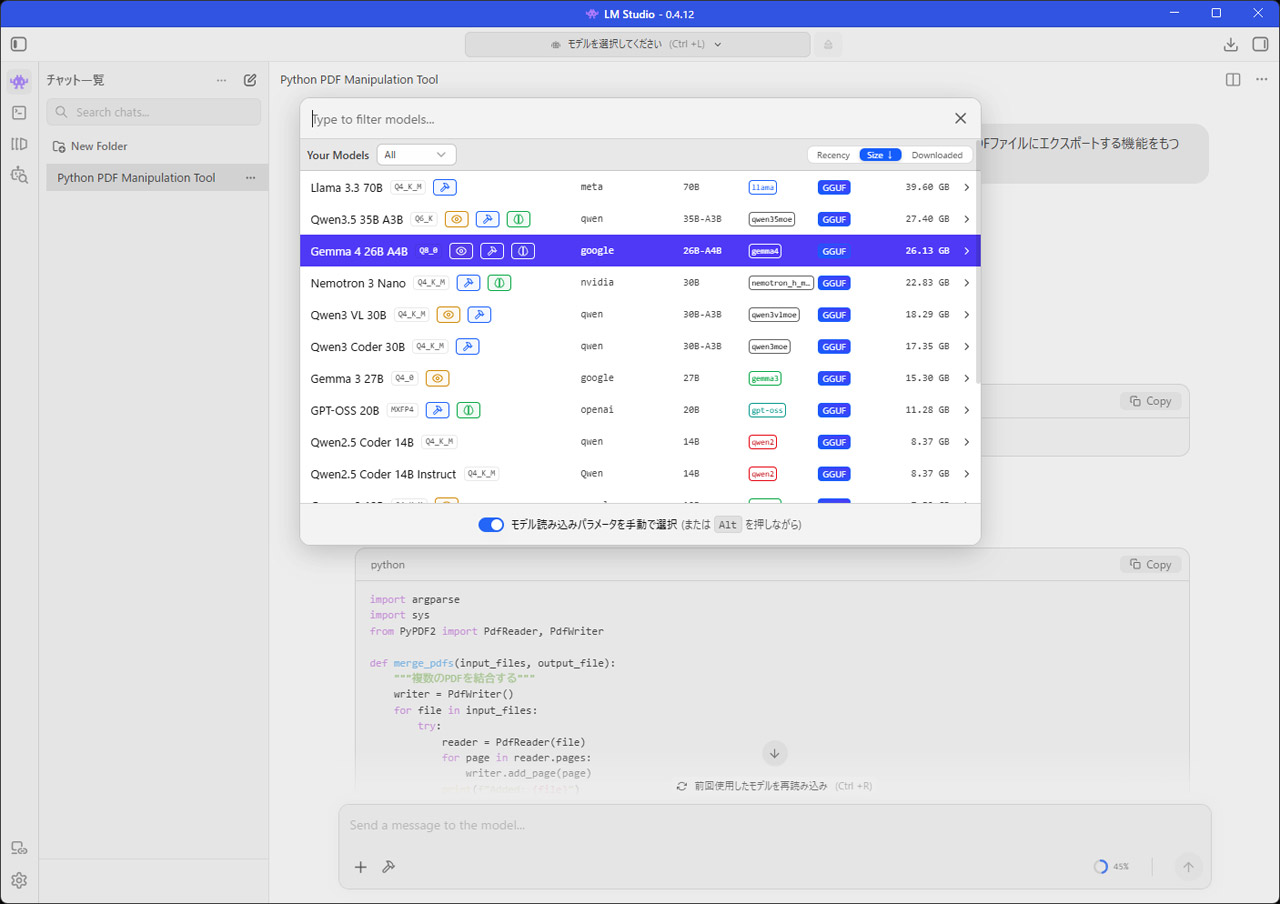Click the send message arrow button
Viewport: 1280px width, 904px height.
1188,867
